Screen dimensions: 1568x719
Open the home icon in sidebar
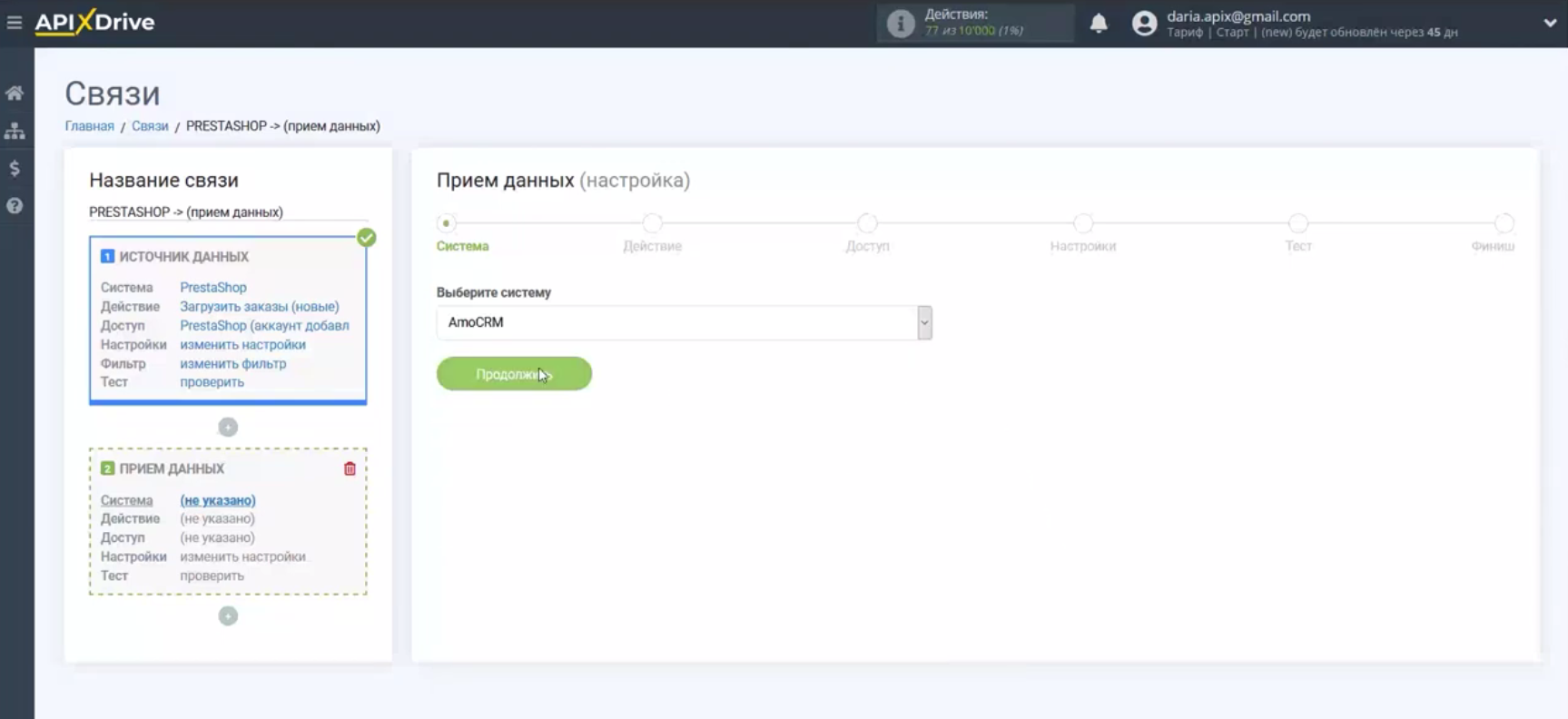point(15,93)
